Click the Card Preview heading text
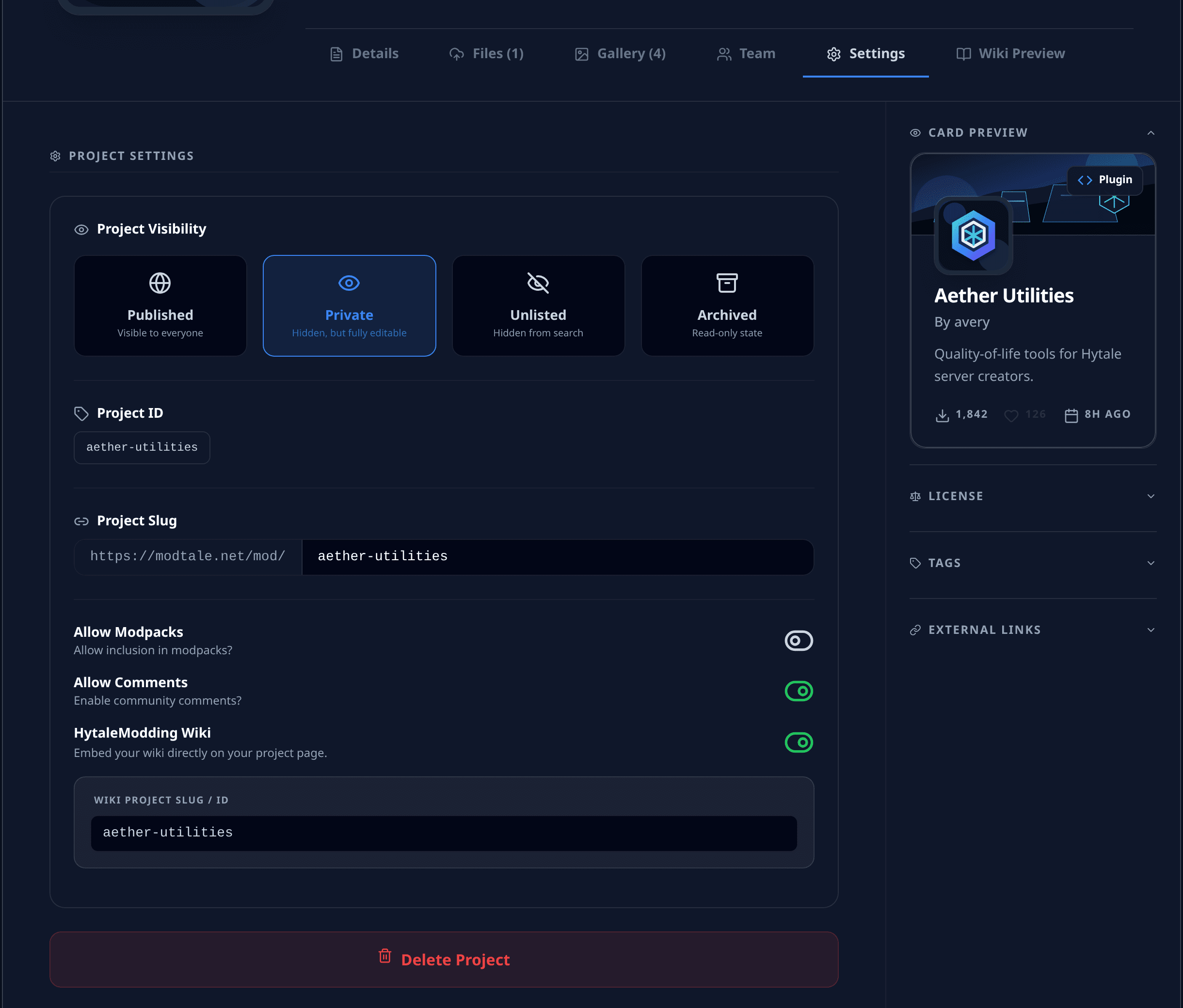The width and height of the screenshot is (1183, 1008). point(978,133)
